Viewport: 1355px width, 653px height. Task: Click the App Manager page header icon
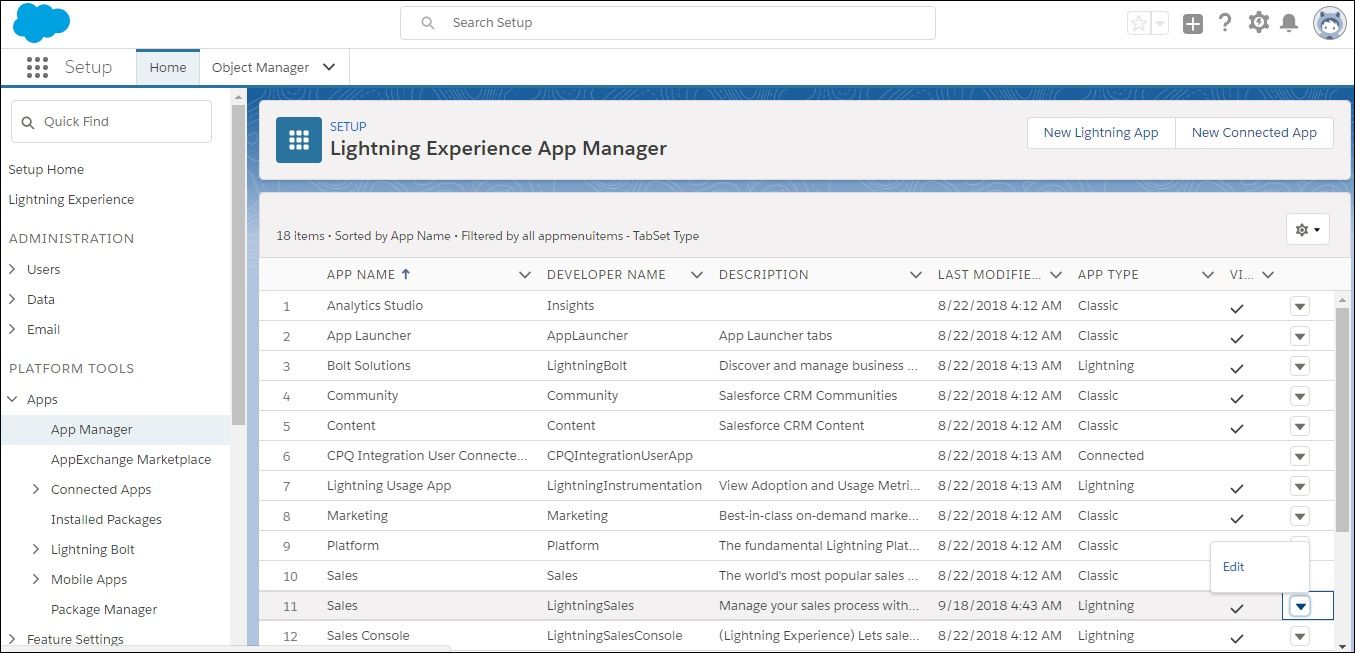click(298, 140)
